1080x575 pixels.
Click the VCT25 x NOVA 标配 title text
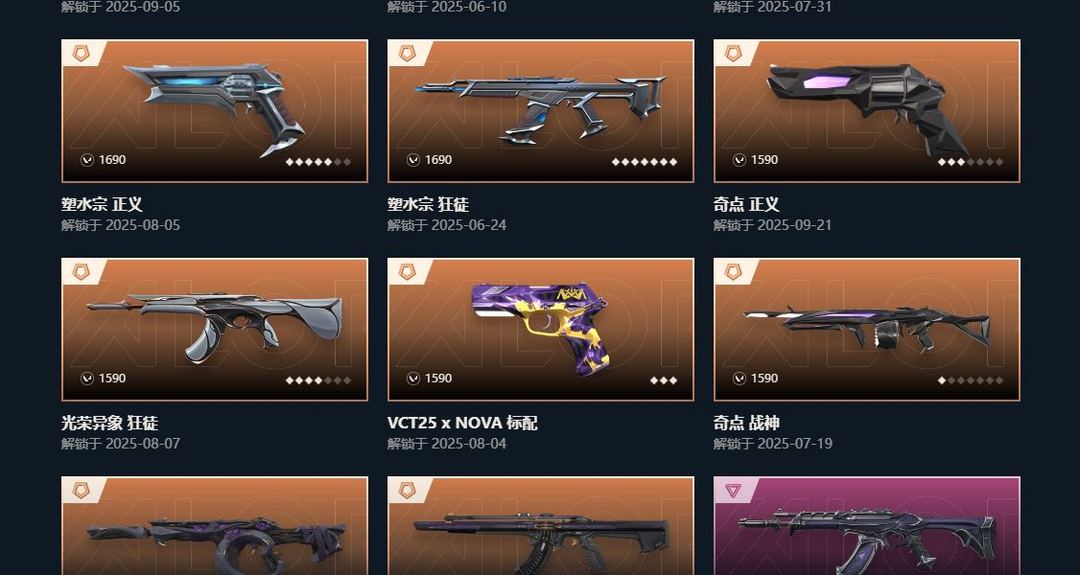(462, 423)
